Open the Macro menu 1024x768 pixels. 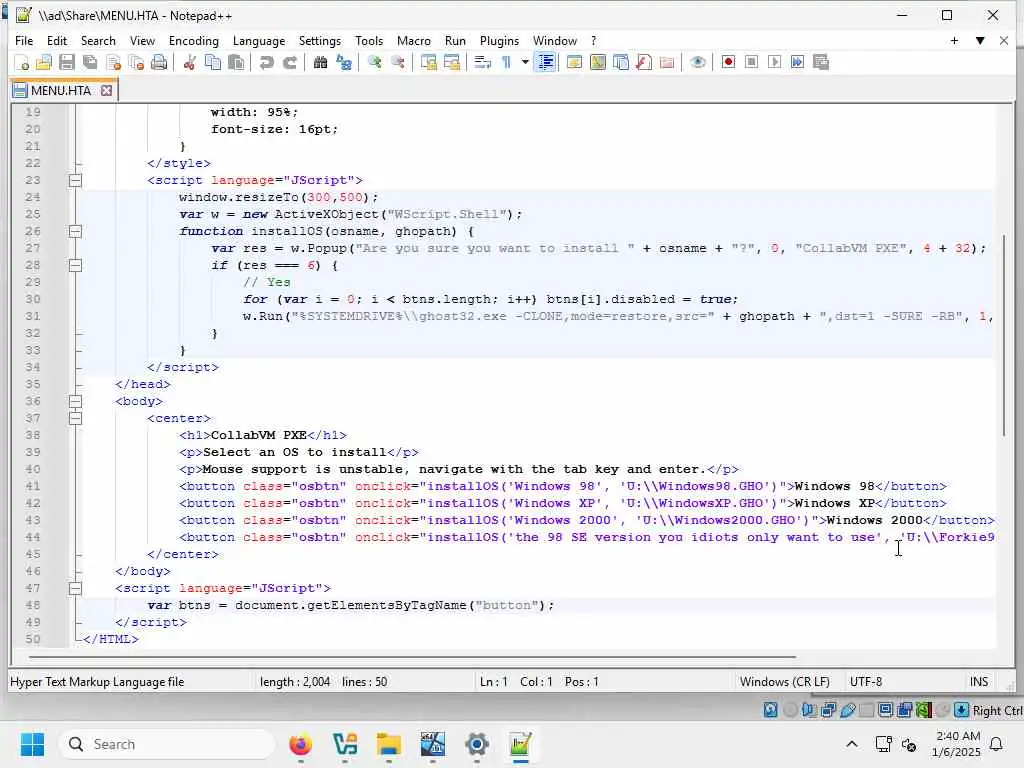414,40
